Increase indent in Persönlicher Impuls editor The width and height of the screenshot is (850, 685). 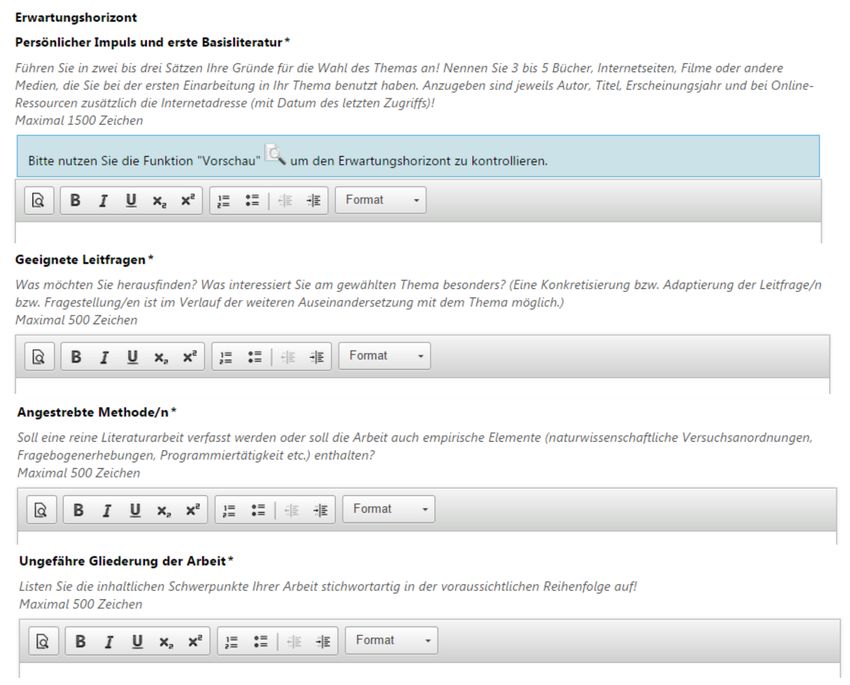[x=313, y=201]
